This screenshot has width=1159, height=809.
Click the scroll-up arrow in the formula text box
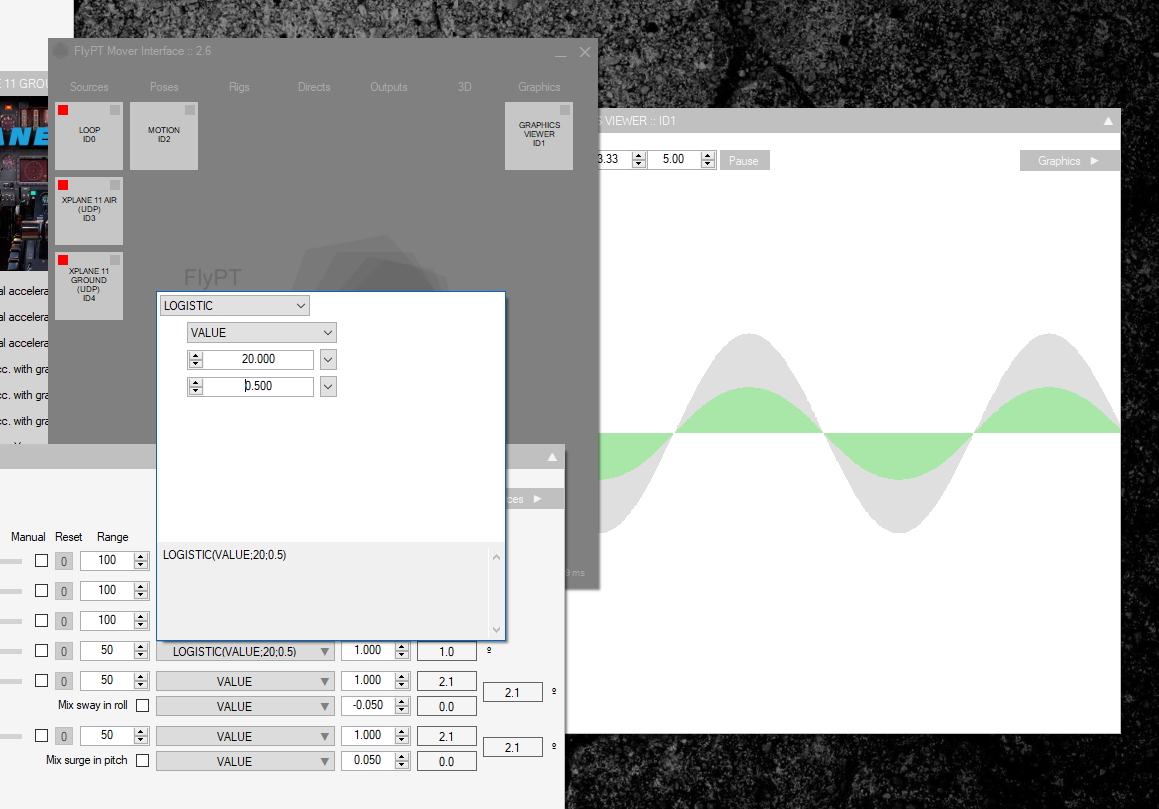496,557
